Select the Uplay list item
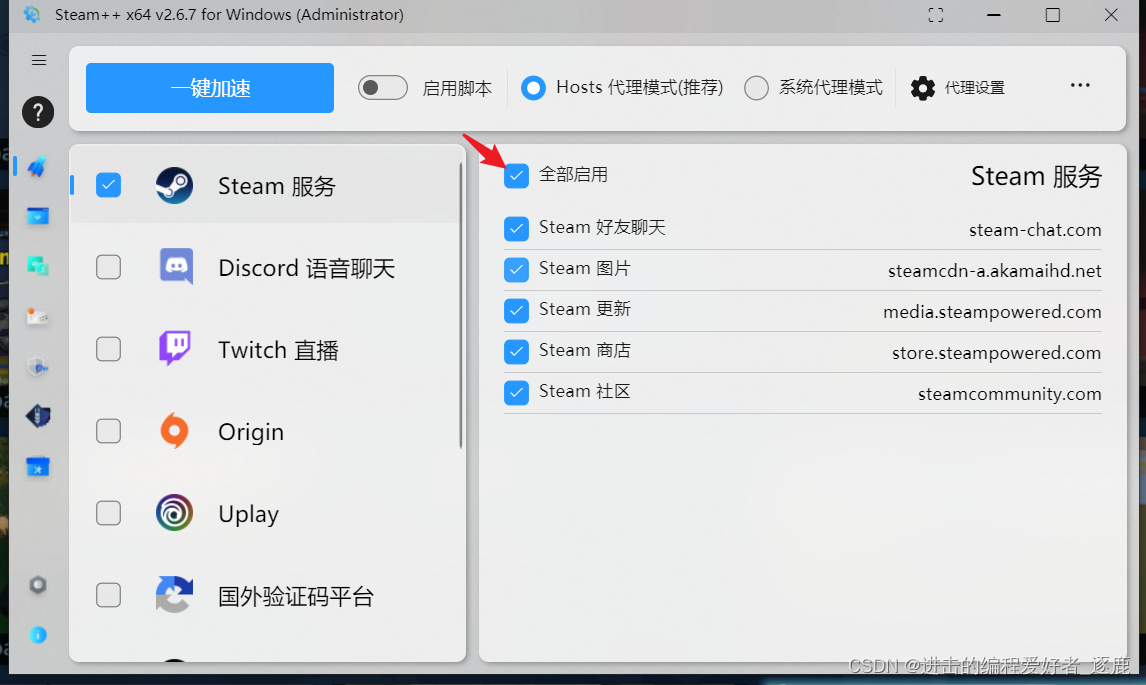 tap(265, 513)
